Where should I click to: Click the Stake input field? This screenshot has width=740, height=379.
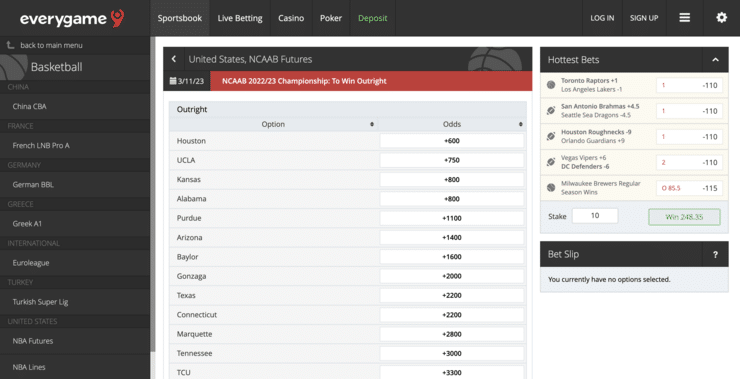(x=595, y=216)
